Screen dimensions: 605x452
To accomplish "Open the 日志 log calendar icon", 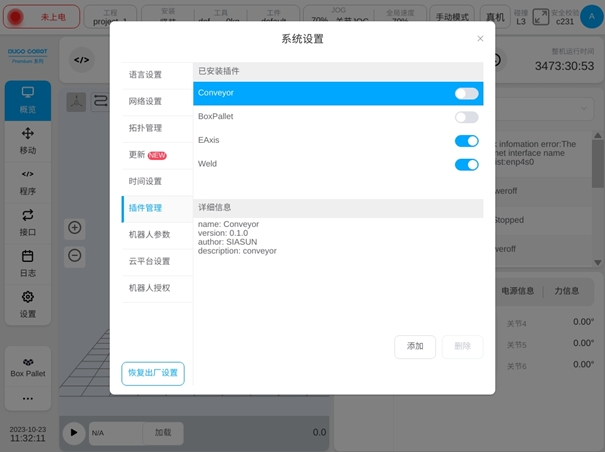I will point(27,262).
